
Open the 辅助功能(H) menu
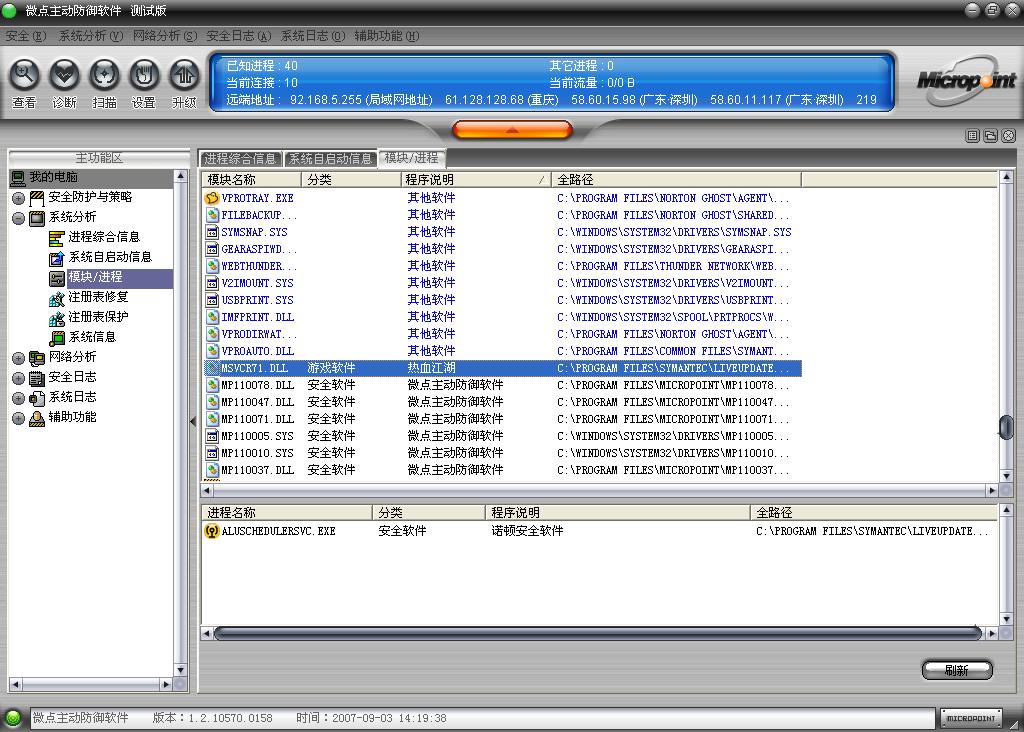[387, 36]
